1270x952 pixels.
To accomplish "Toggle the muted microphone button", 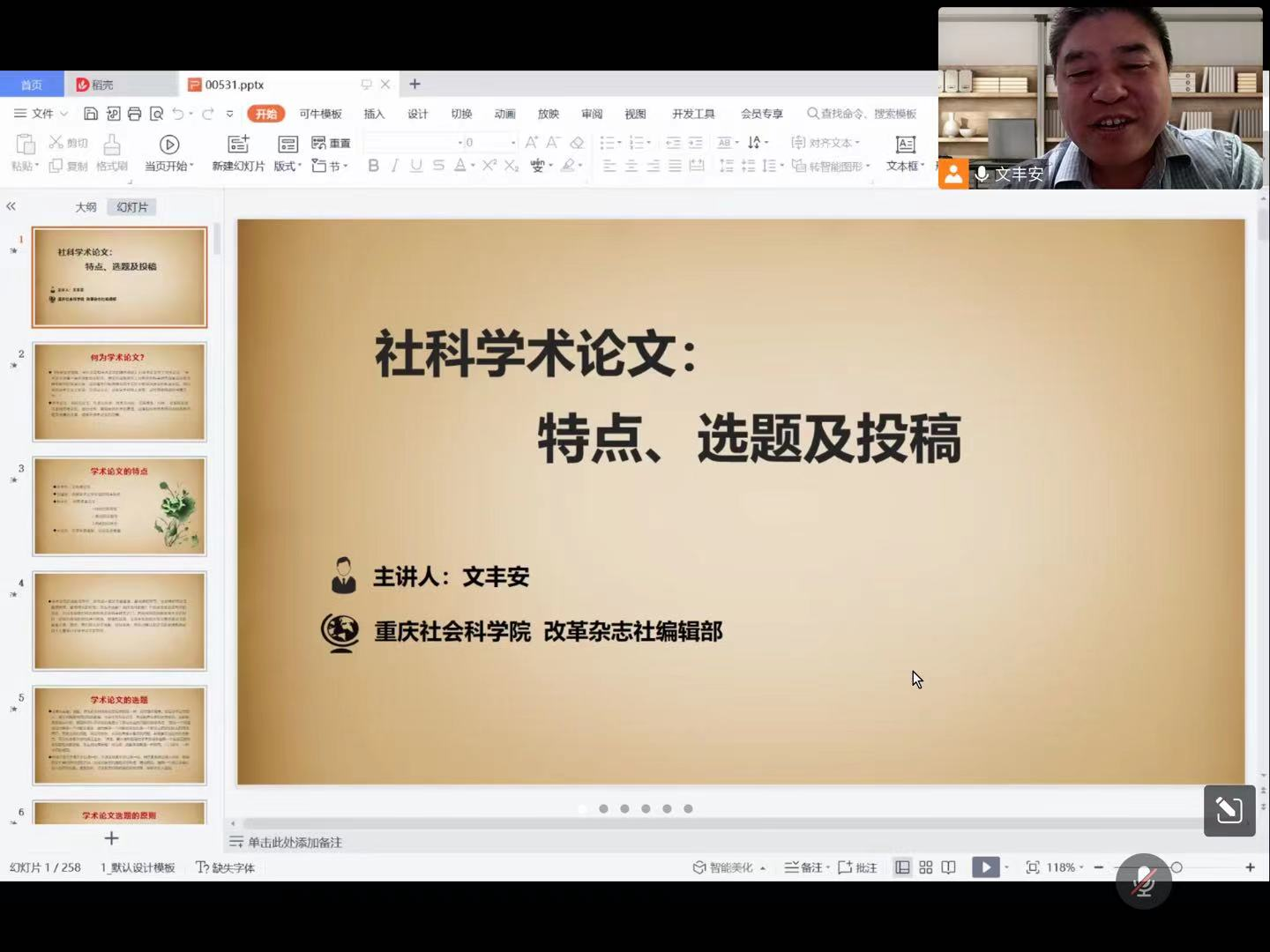I will [1143, 881].
